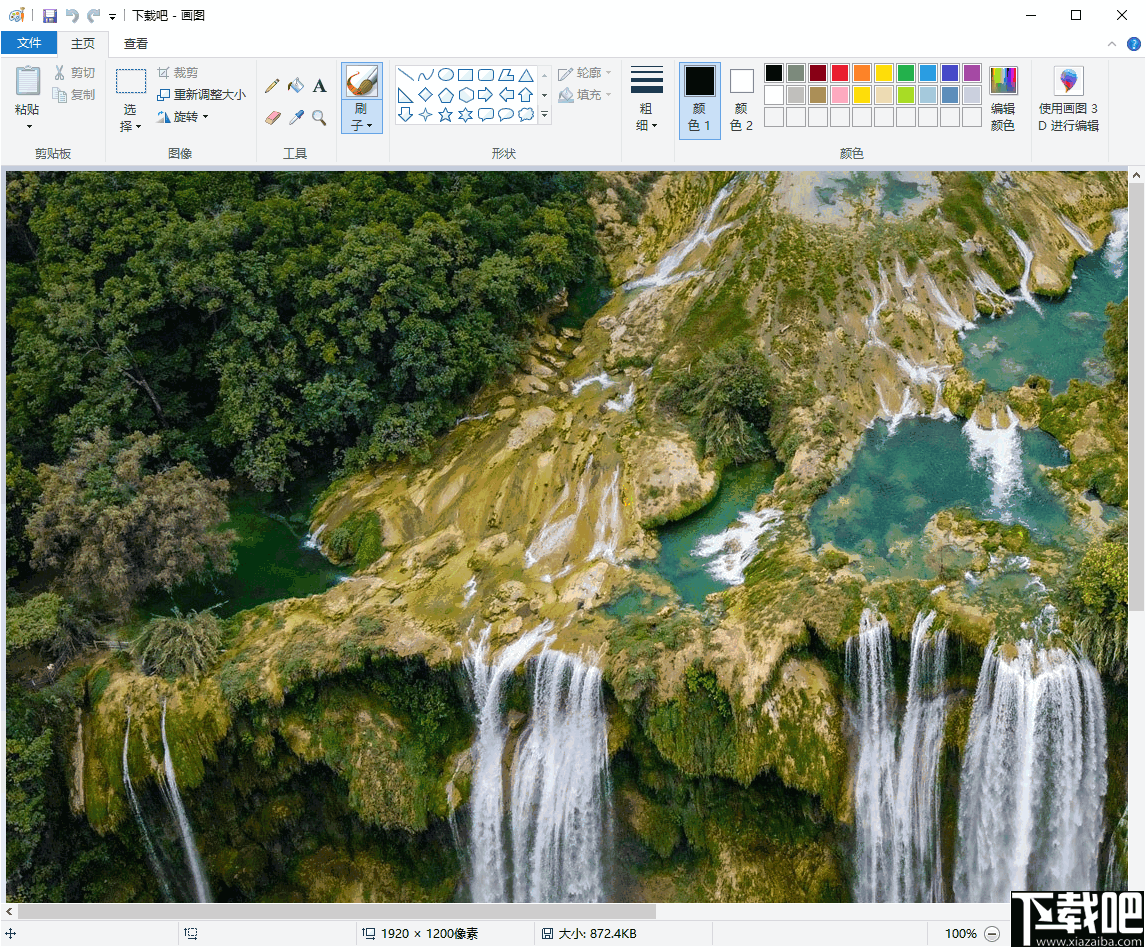This screenshot has height=947, width=1146.
Task: Pick the pink color swatch
Action: click(840, 95)
